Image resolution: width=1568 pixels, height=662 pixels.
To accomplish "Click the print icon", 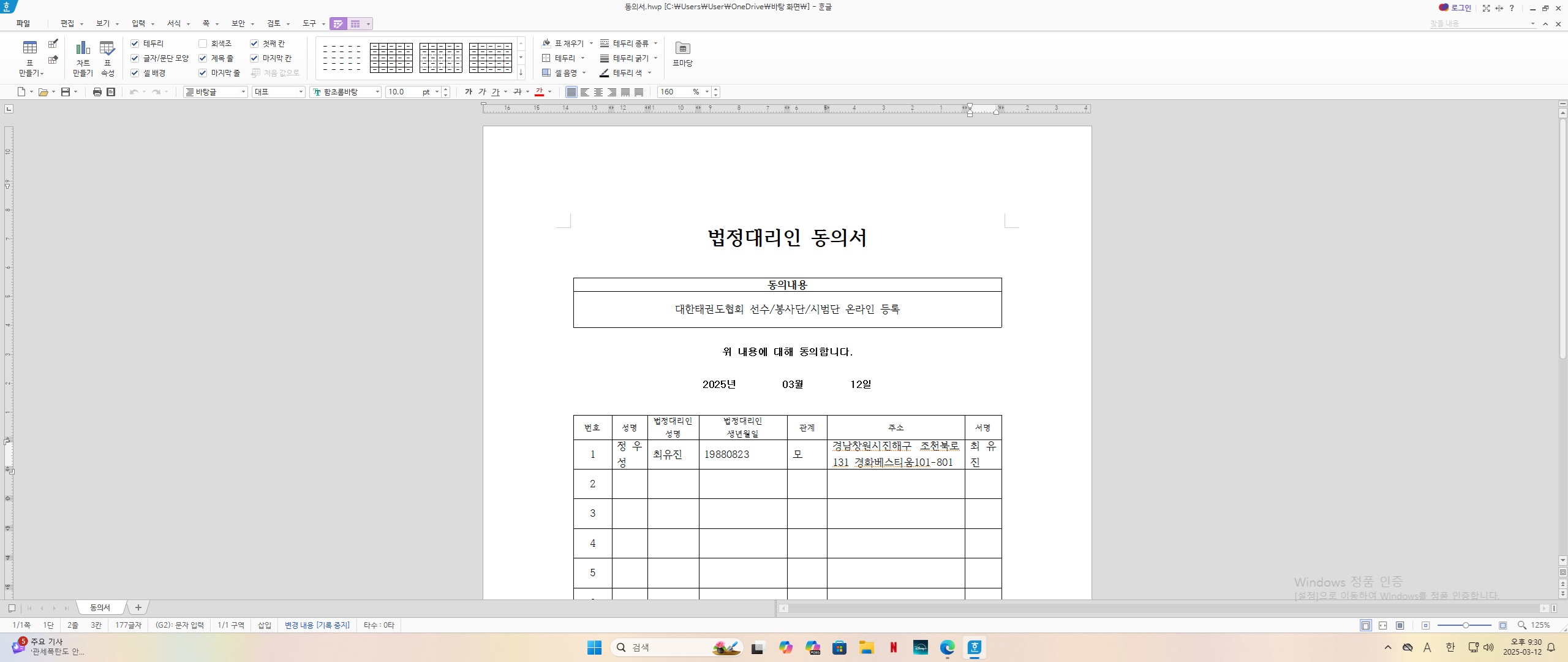I will click(x=97, y=92).
